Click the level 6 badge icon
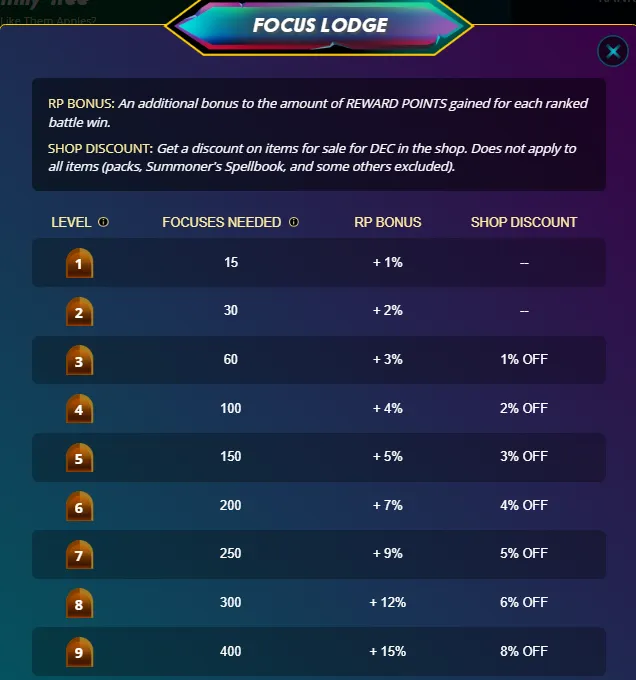This screenshot has height=680, width=636. tap(79, 506)
